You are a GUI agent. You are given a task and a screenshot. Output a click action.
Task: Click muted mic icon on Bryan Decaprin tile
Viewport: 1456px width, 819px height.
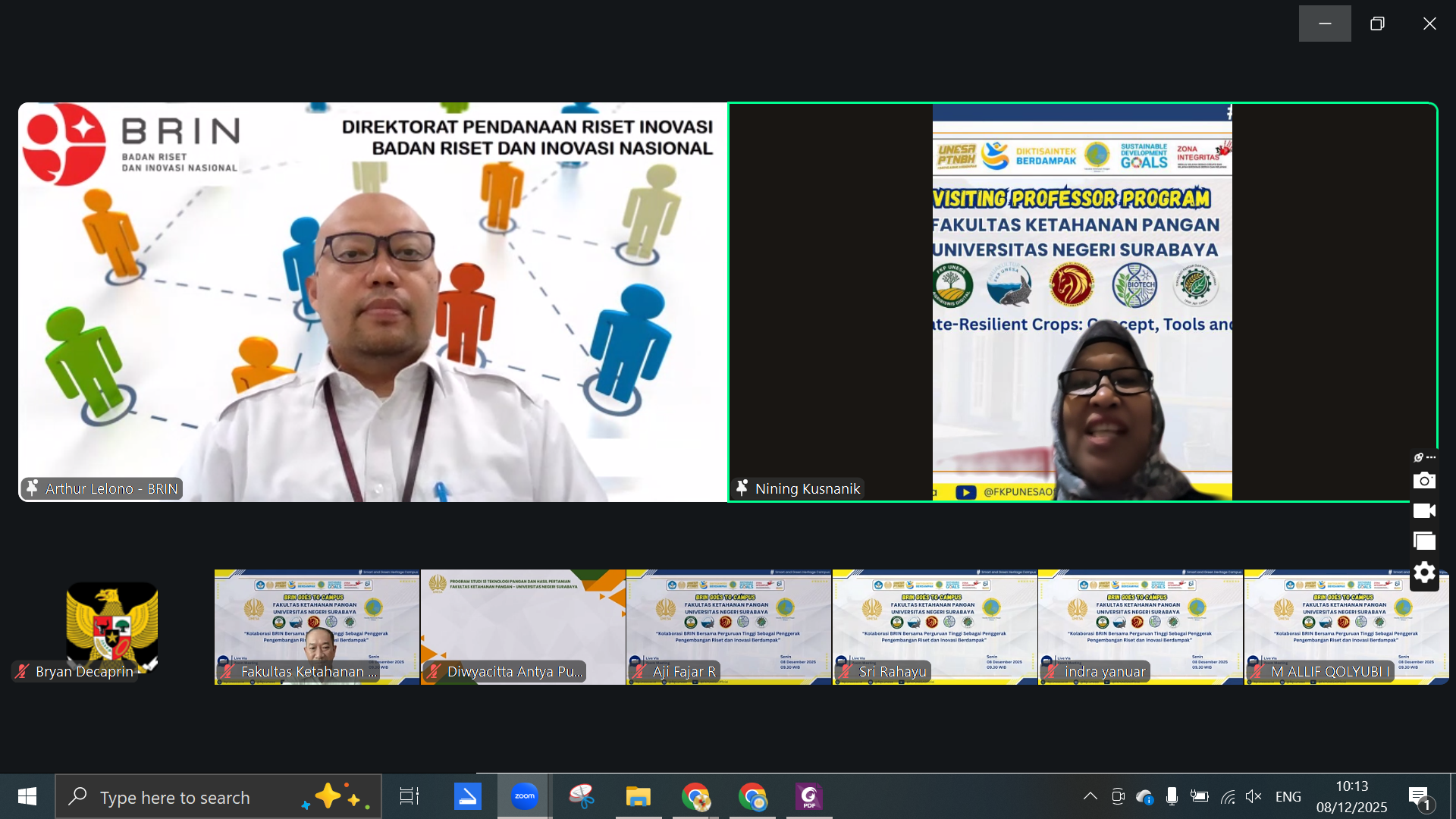coord(23,671)
